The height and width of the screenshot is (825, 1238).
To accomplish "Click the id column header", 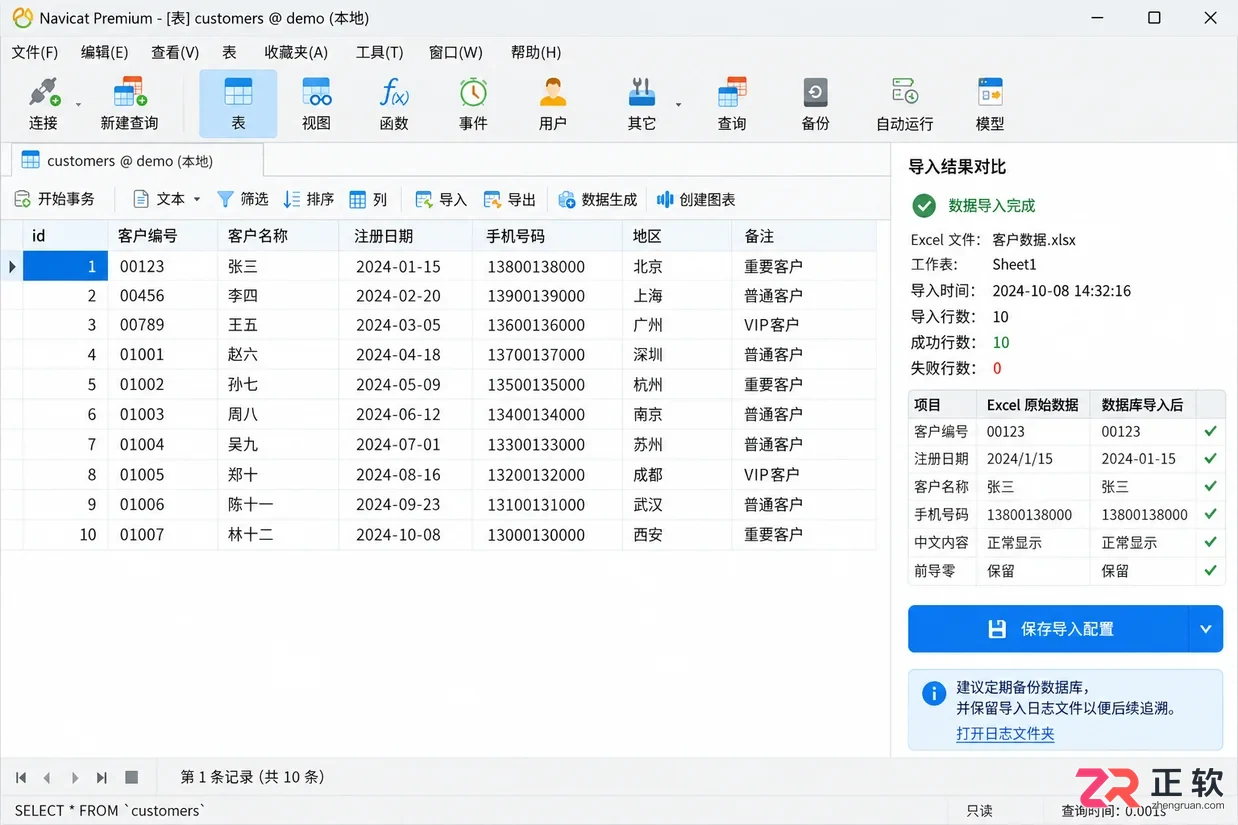I will coord(65,236).
